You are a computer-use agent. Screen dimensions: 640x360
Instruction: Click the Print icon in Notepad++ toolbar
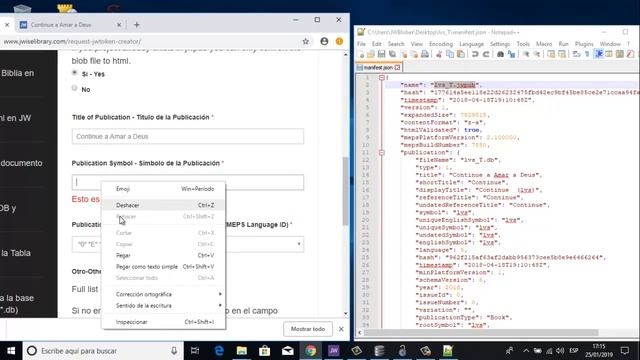pos(425,54)
